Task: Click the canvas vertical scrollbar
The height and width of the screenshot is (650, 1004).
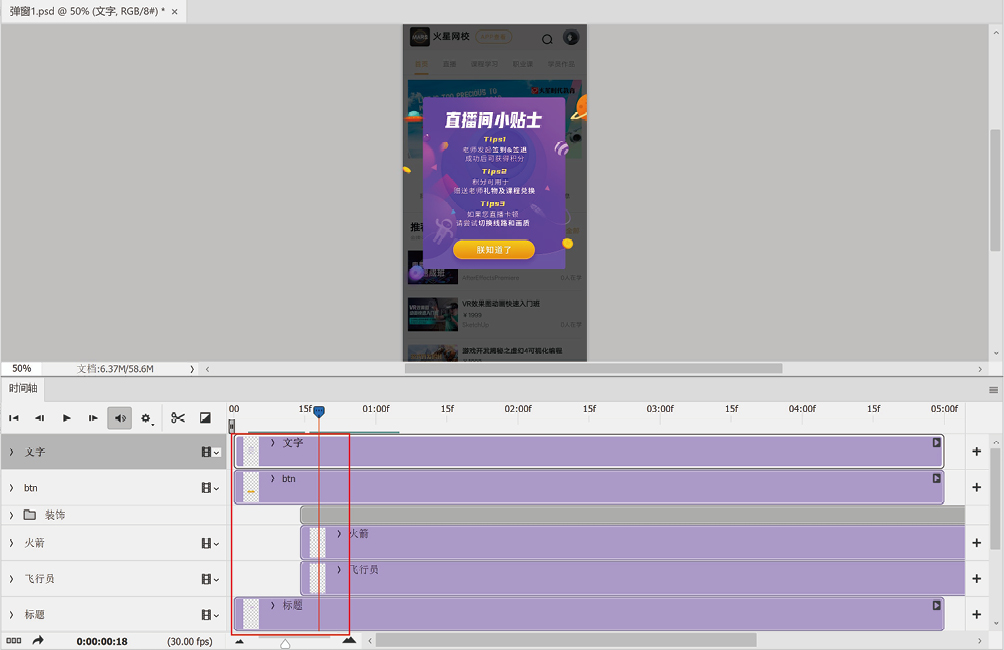Action: [995, 190]
